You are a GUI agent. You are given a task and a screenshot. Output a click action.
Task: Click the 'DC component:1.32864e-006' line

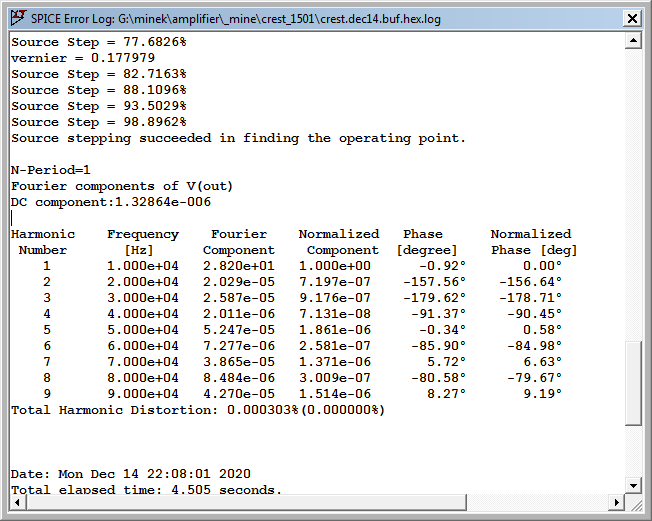point(111,202)
